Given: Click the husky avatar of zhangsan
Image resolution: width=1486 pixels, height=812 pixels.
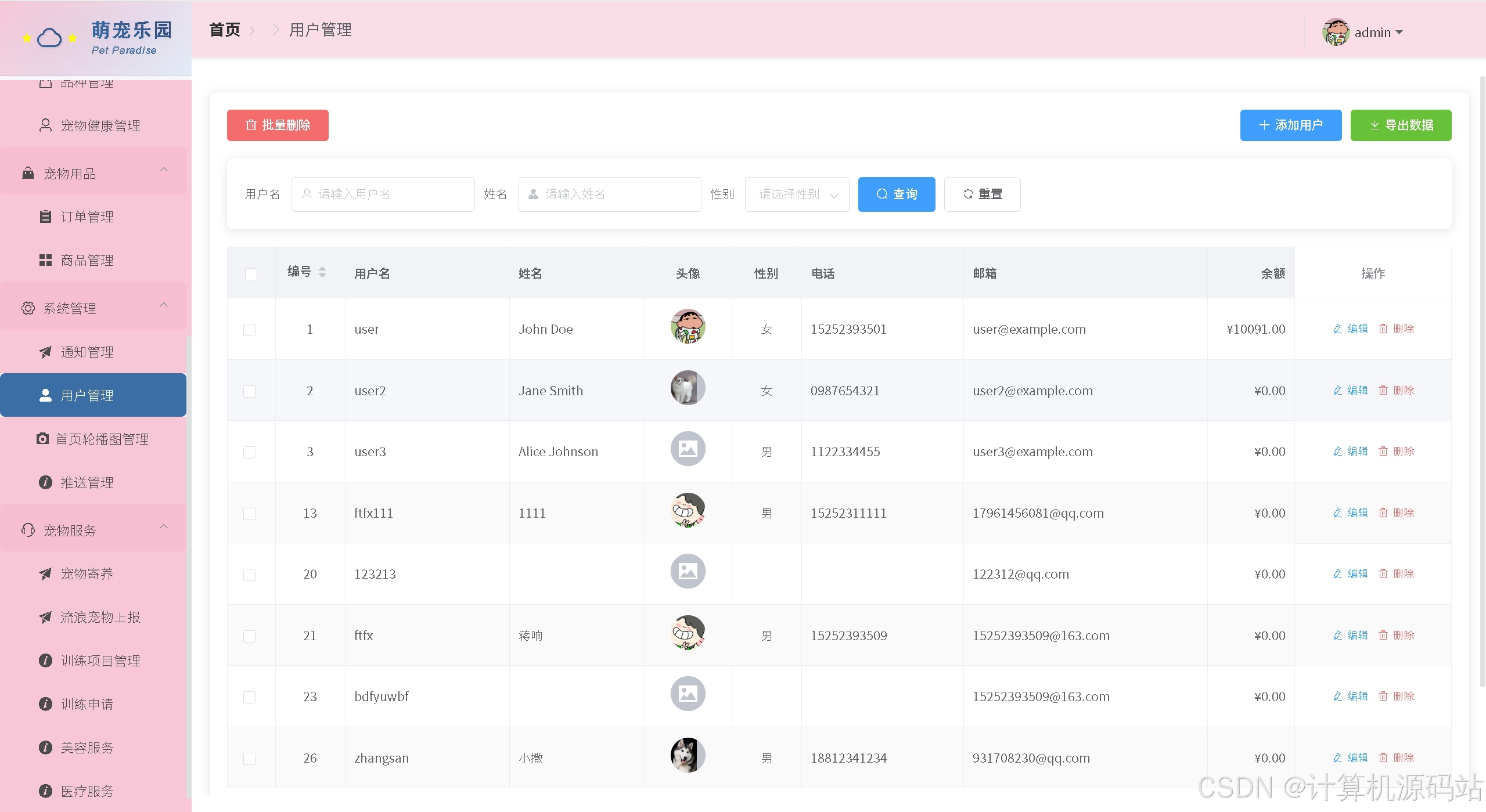Looking at the screenshot, I should [x=688, y=755].
